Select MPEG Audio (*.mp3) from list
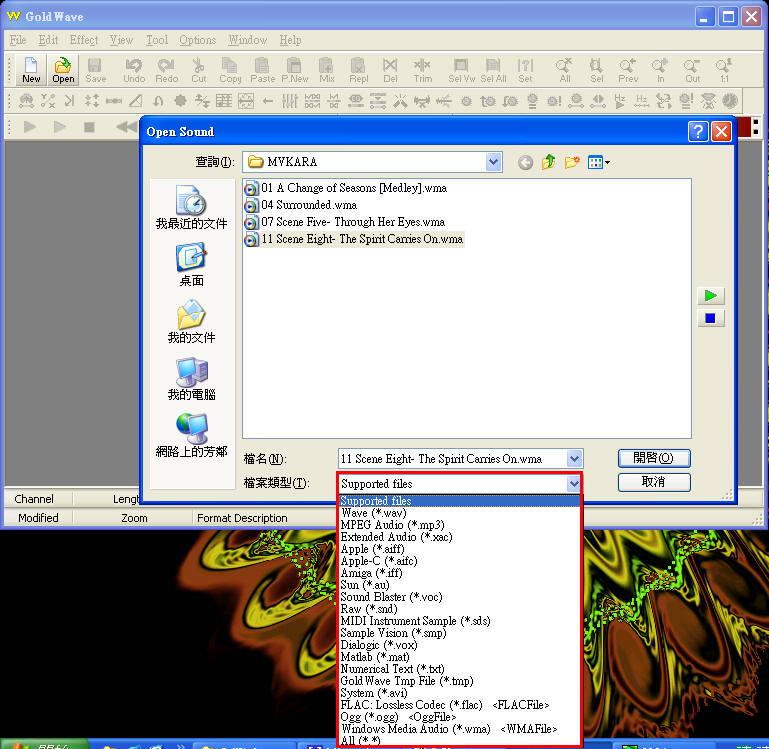769x749 pixels. (x=392, y=525)
